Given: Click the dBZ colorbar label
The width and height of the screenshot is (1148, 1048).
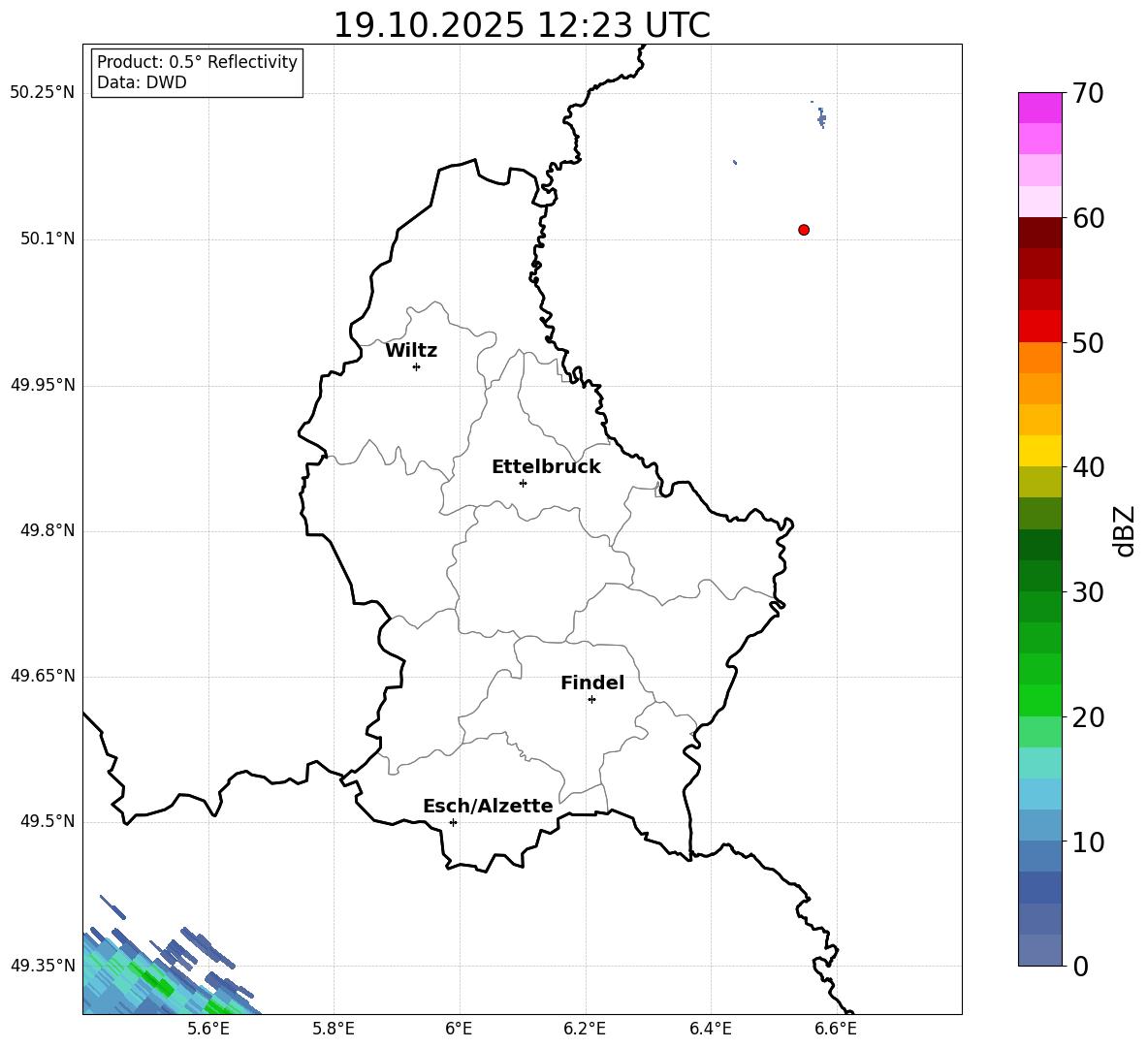Looking at the screenshot, I should [x=1124, y=530].
